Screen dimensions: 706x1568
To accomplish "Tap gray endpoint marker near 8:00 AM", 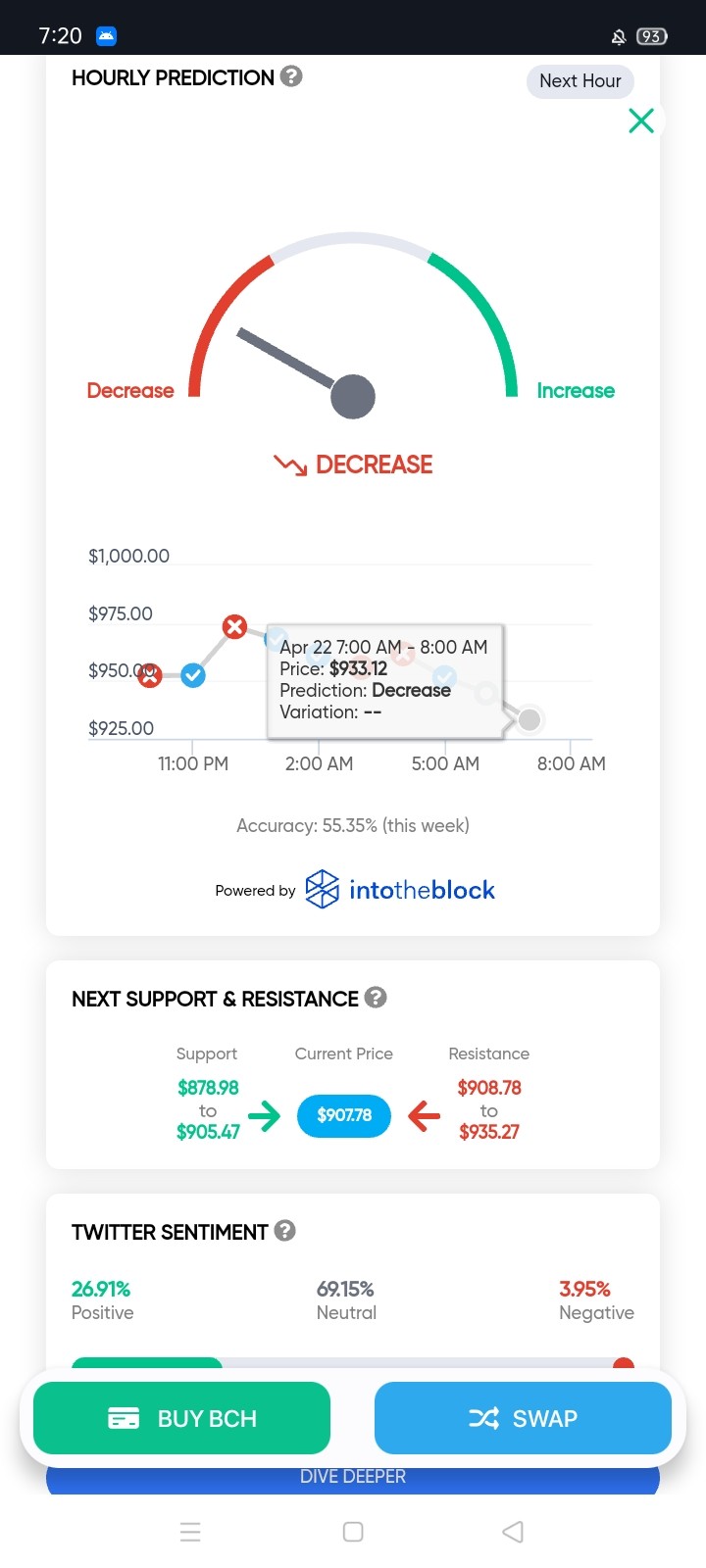I will [529, 720].
